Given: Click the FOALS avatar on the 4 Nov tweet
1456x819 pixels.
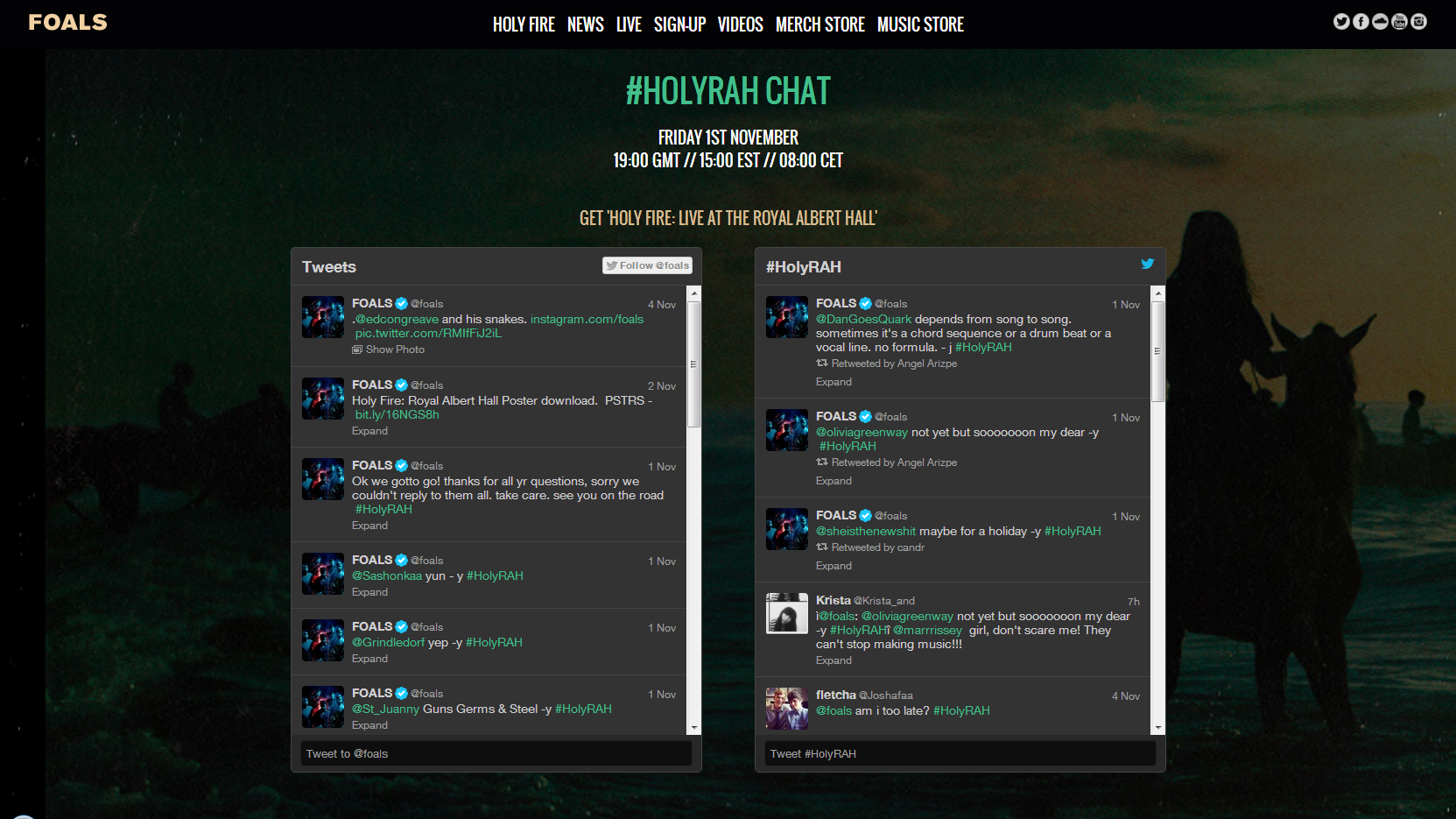Looking at the screenshot, I should (322, 317).
